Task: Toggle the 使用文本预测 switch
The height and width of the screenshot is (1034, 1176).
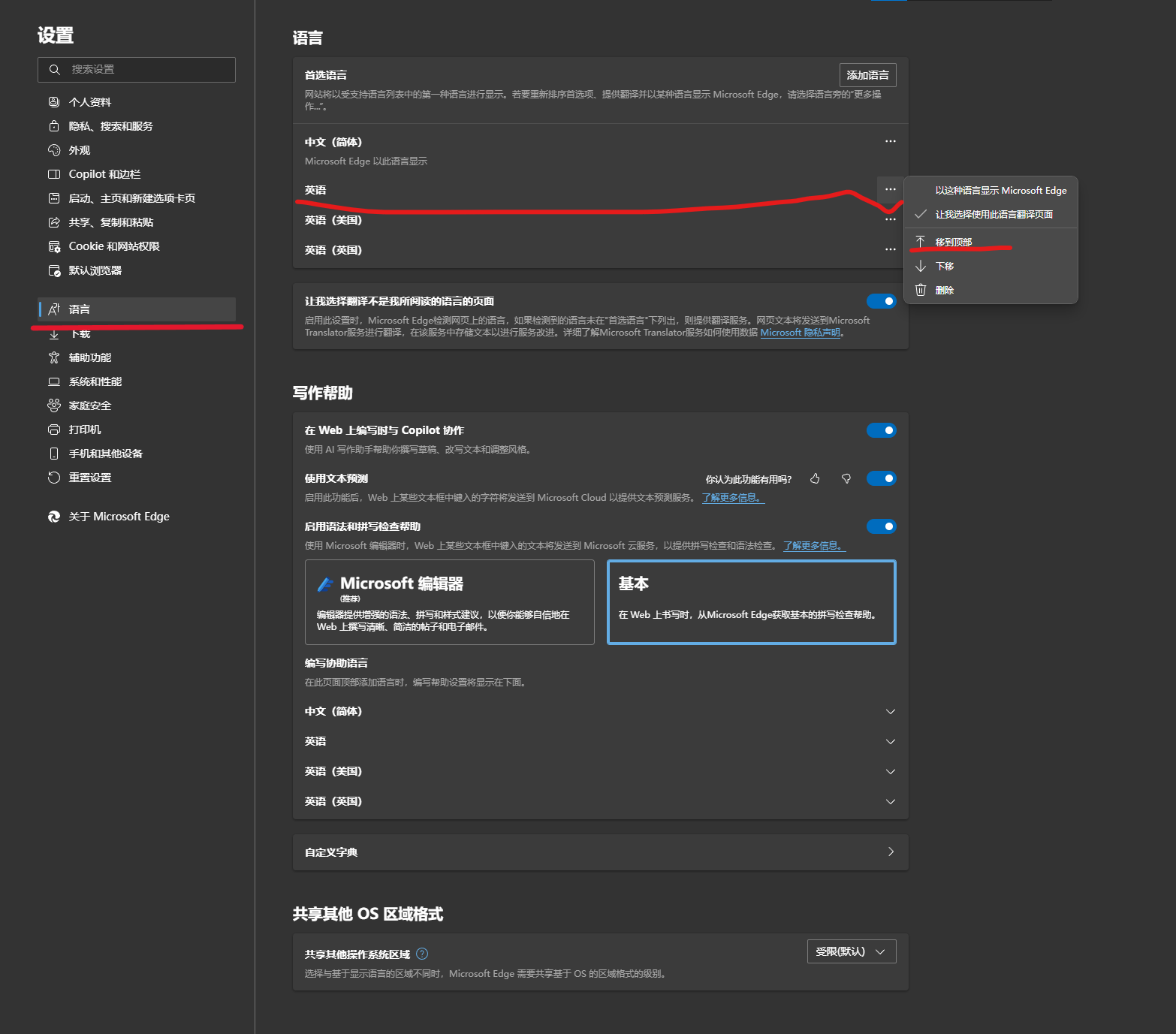Action: pos(882,478)
